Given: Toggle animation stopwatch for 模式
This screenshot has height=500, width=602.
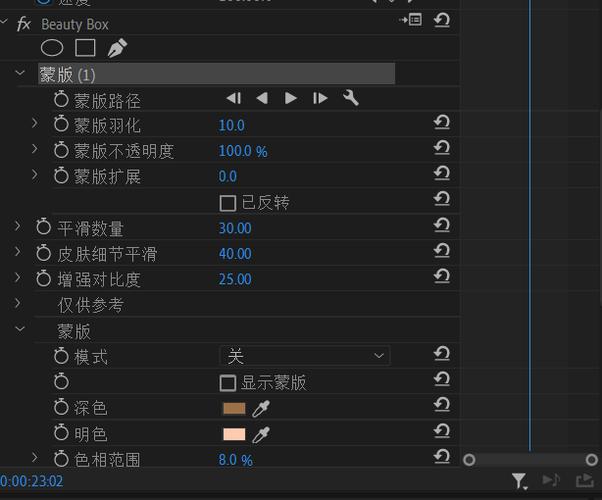Looking at the screenshot, I should 61,356.
